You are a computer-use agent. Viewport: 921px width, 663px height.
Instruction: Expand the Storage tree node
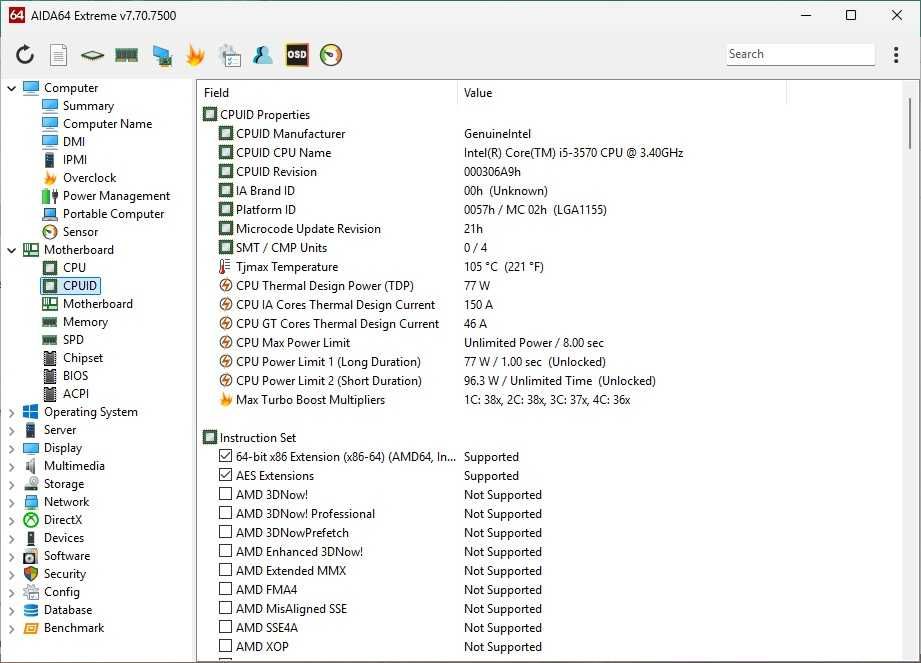[11, 484]
